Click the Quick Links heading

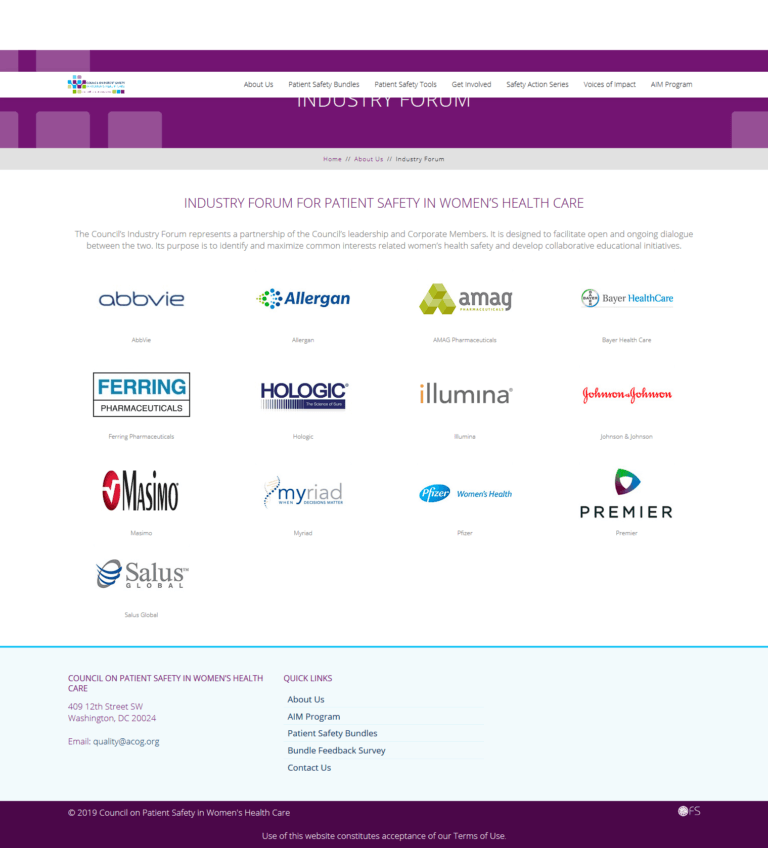coord(308,678)
